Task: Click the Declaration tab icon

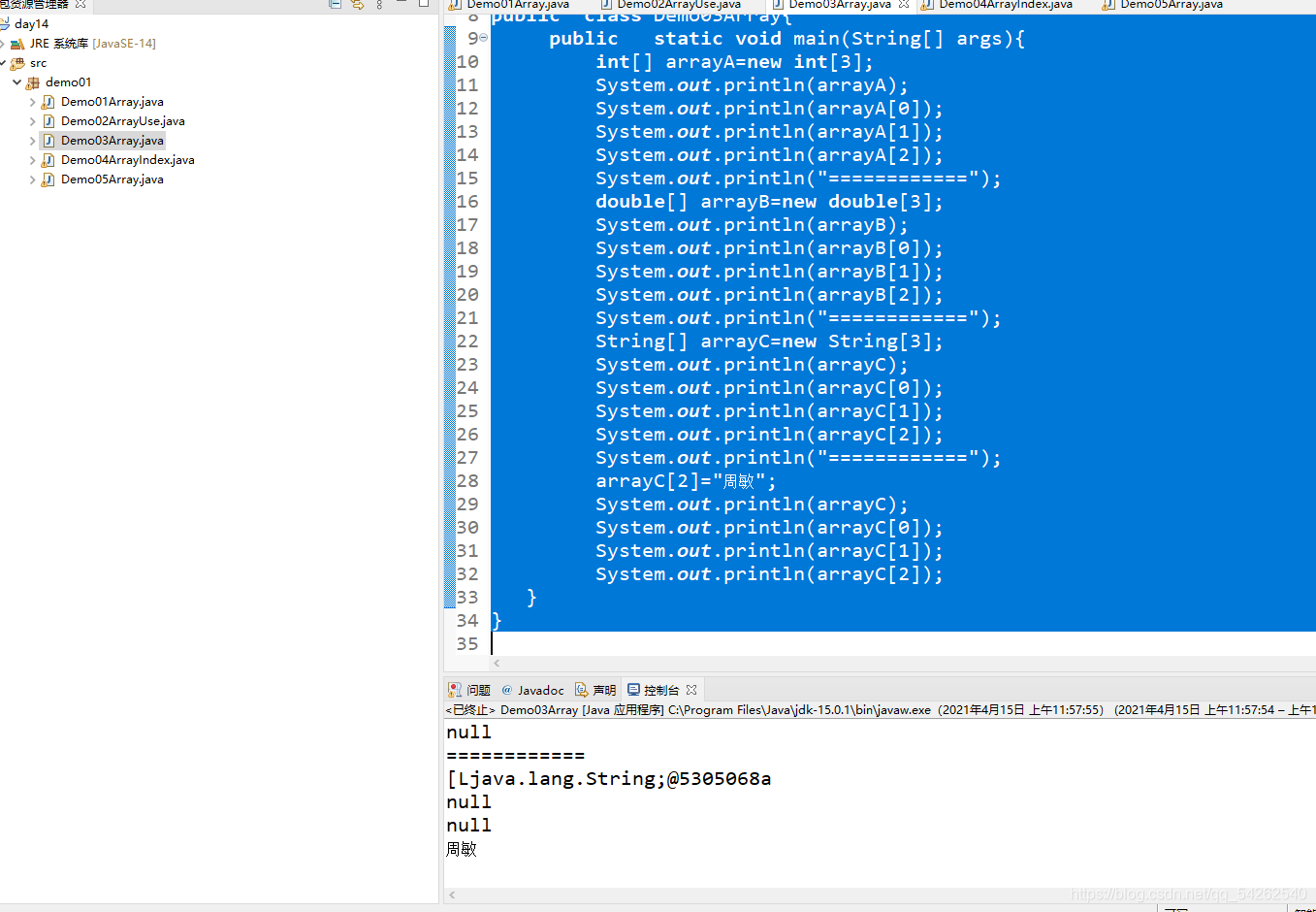Action: [x=582, y=690]
